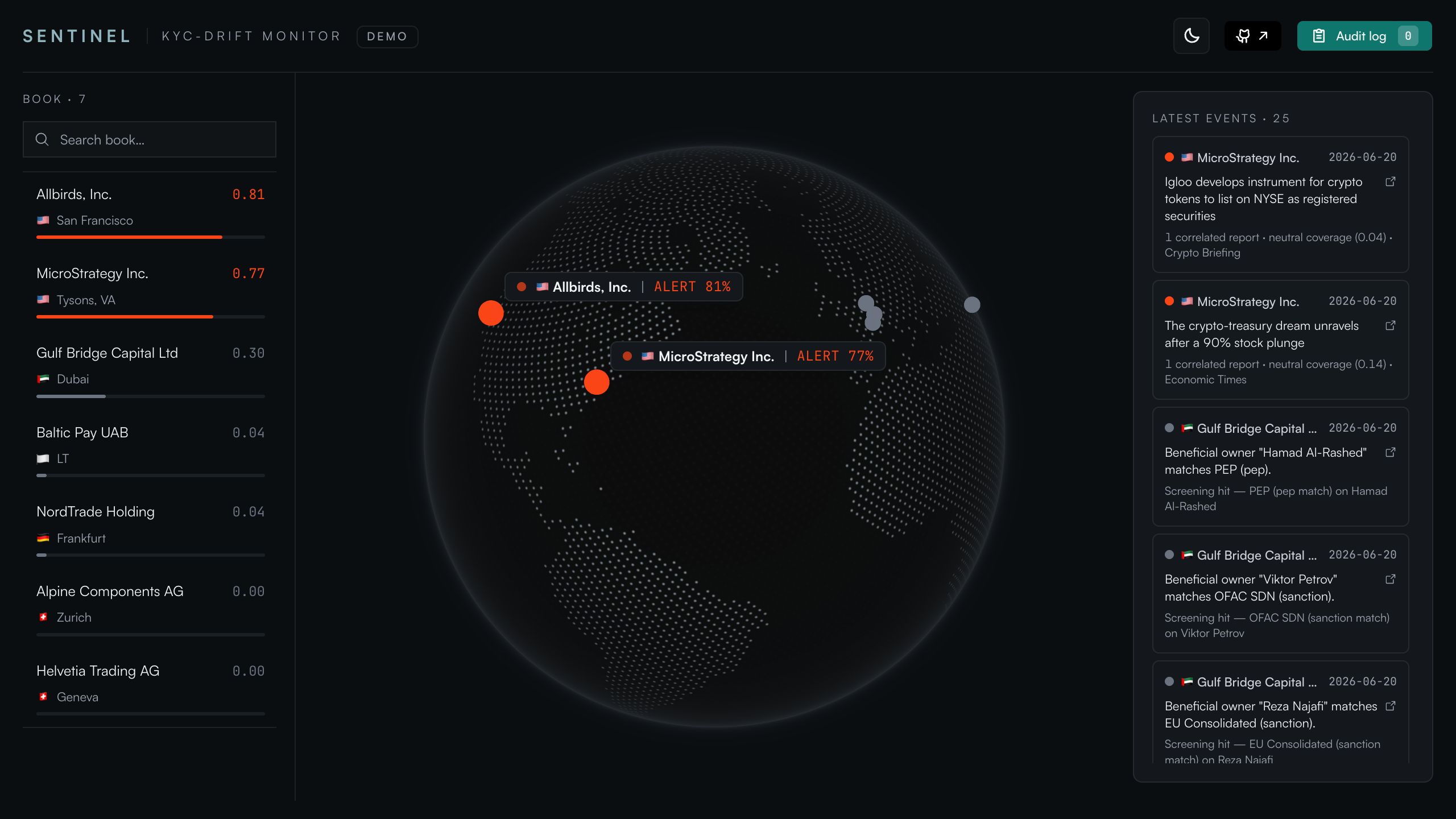The width and height of the screenshot is (1456, 819).
Task: Click the lone gray marker at globe's right edge
Action: click(972, 305)
